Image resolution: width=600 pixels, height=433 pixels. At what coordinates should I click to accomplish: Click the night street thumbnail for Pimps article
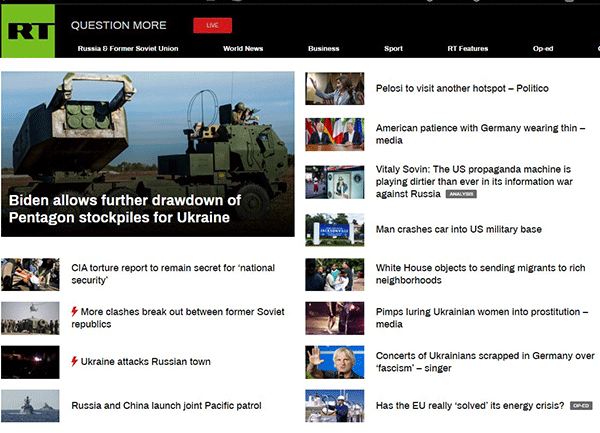(x=334, y=318)
